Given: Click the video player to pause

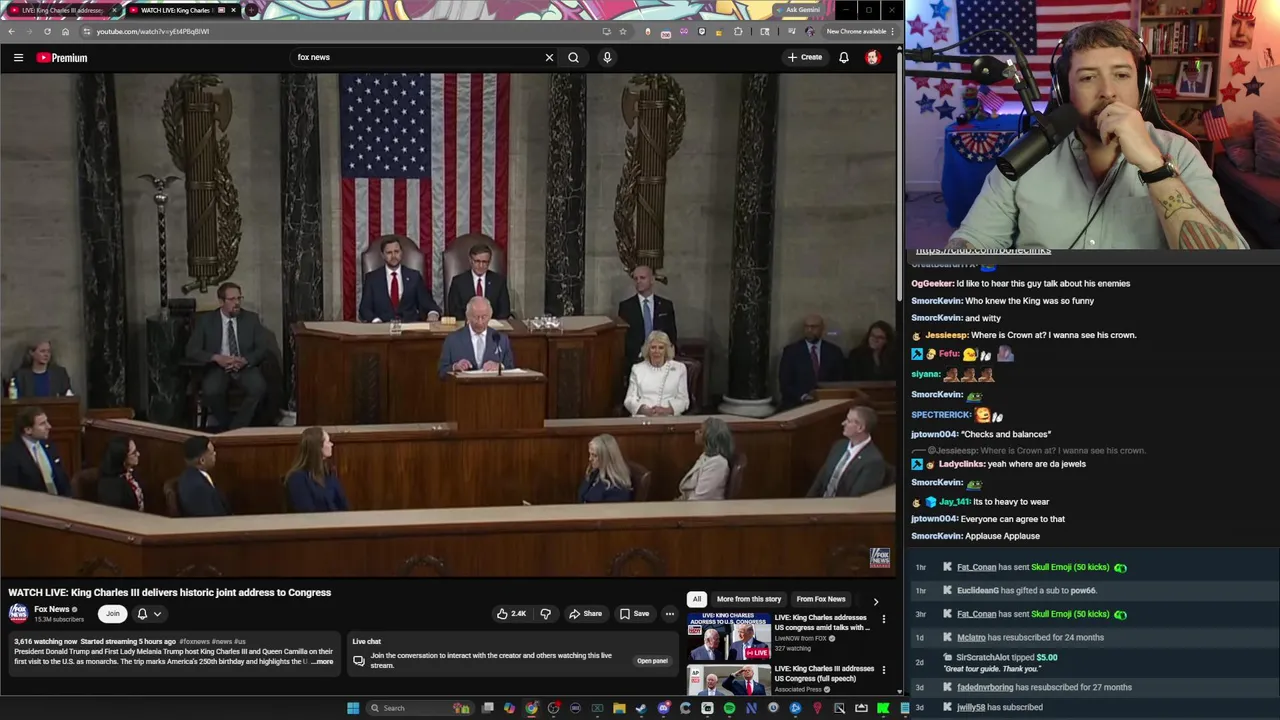Looking at the screenshot, I should point(448,325).
